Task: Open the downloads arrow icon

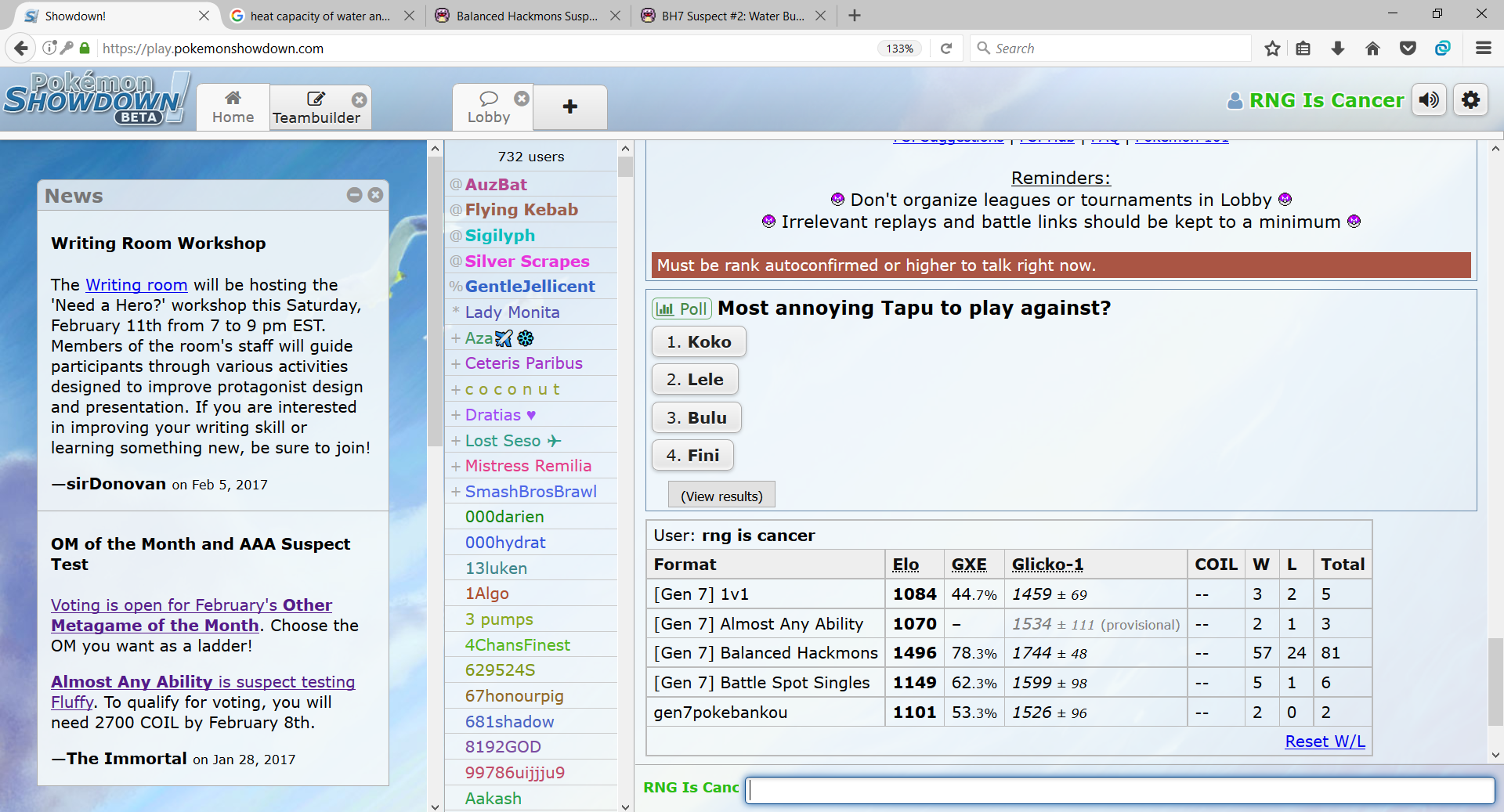Action: pos(1338,49)
